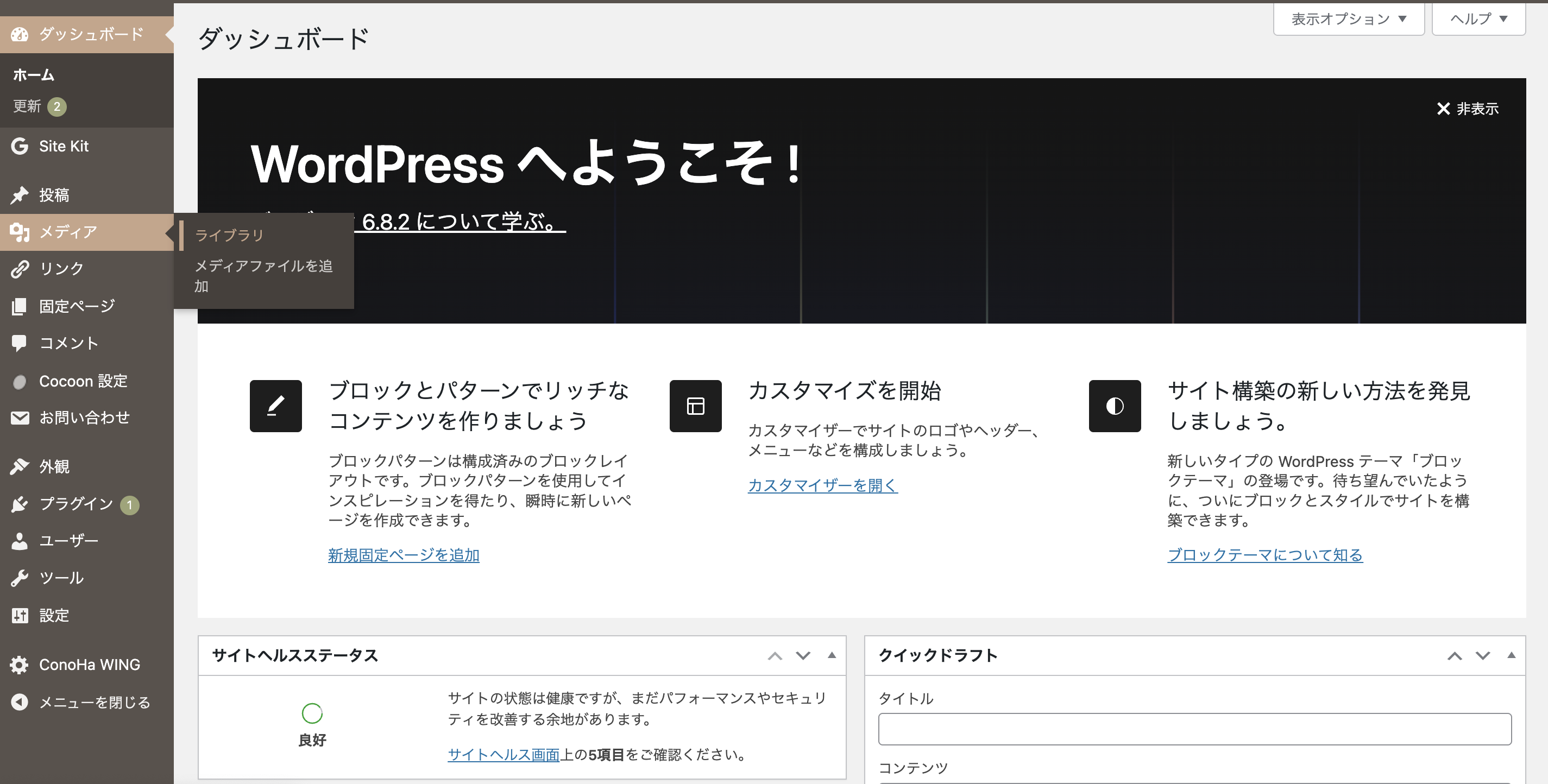
Task: Open the 固定ページ menu
Action: click(x=86, y=306)
